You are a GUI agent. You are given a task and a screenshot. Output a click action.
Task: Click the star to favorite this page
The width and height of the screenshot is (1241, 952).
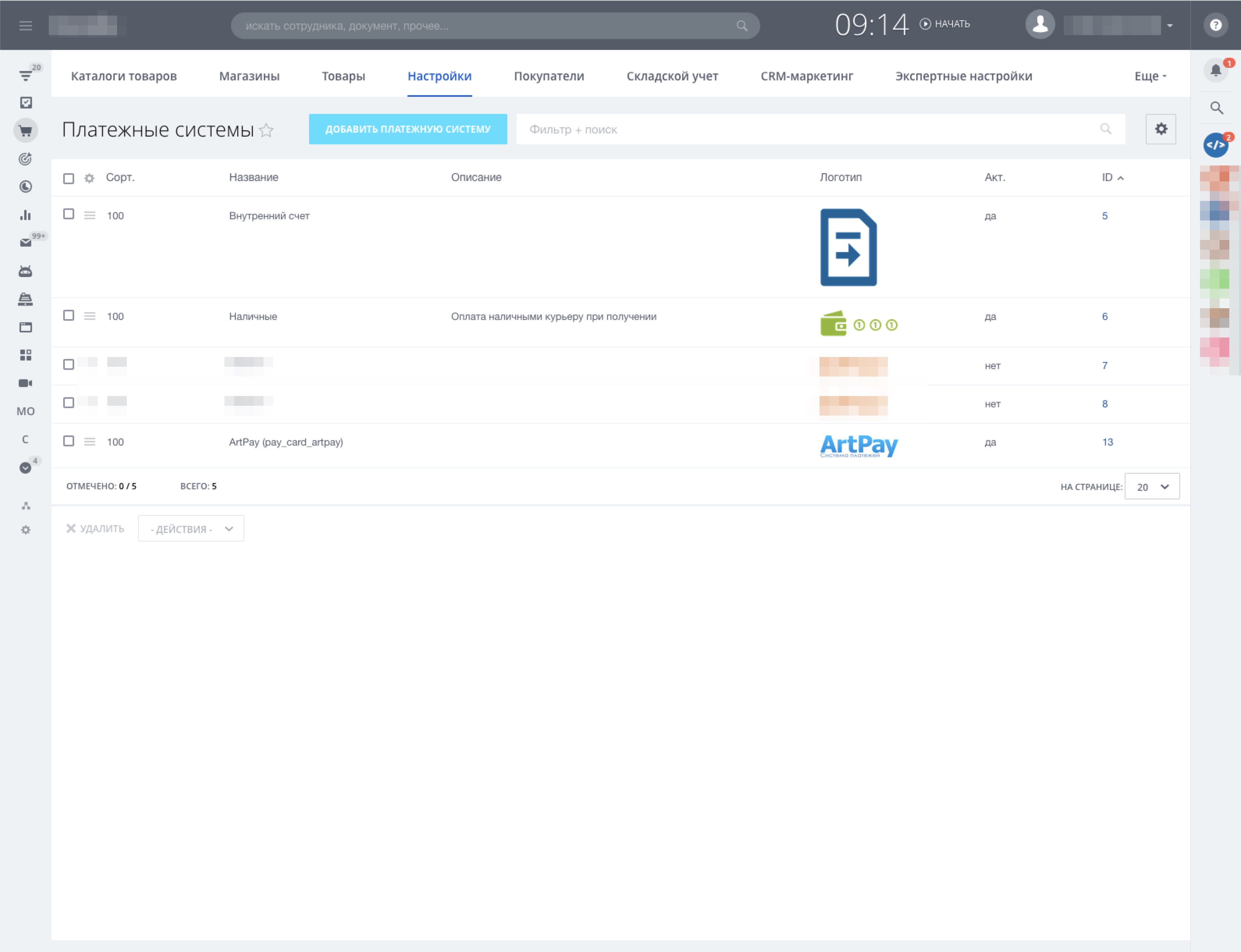[266, 130]
